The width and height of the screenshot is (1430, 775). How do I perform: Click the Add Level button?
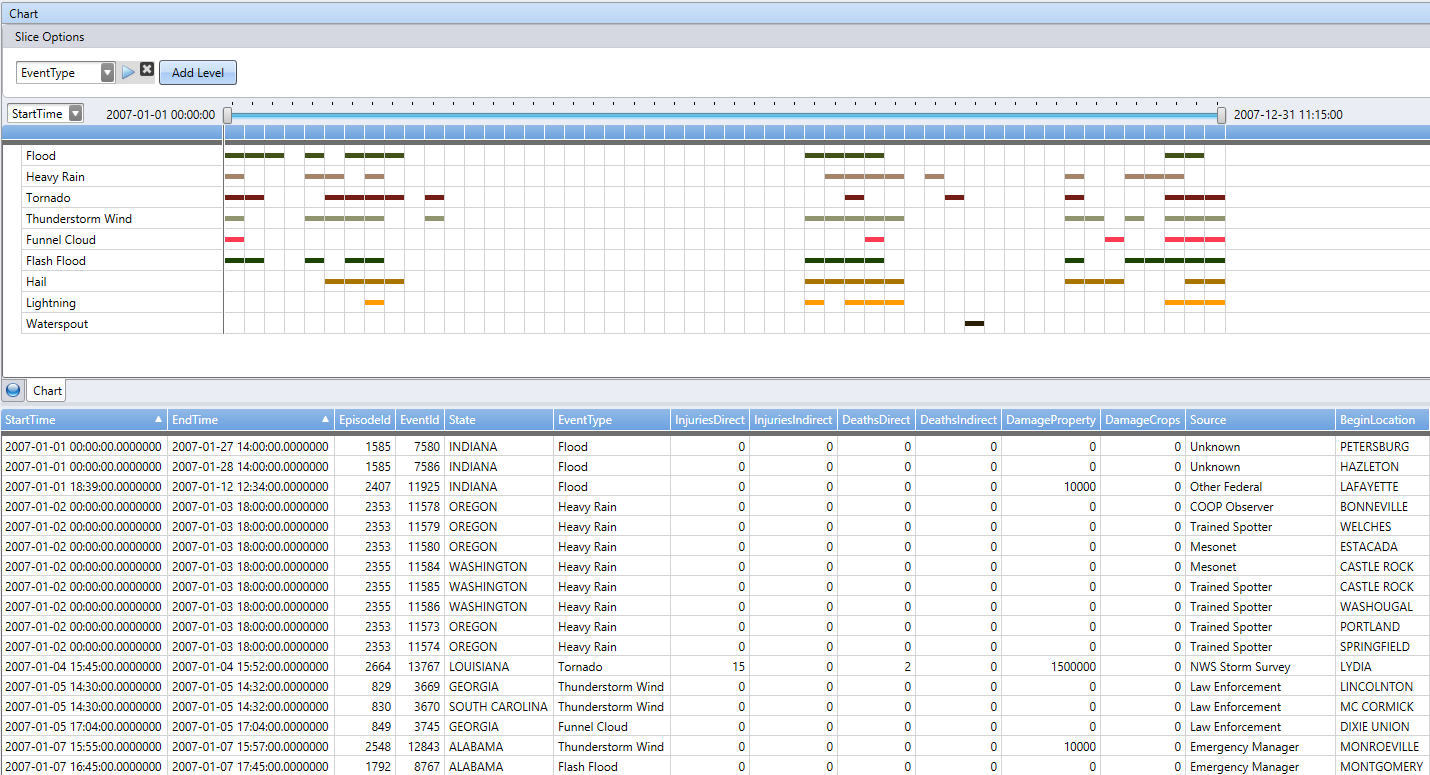197,72
